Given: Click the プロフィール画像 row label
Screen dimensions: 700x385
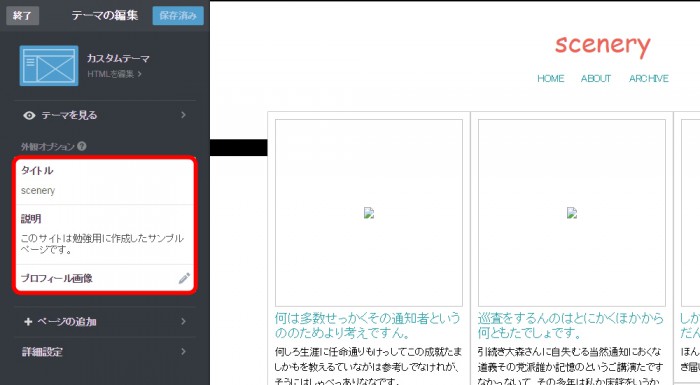Looking at the screenshot, I should click(57, 278).
